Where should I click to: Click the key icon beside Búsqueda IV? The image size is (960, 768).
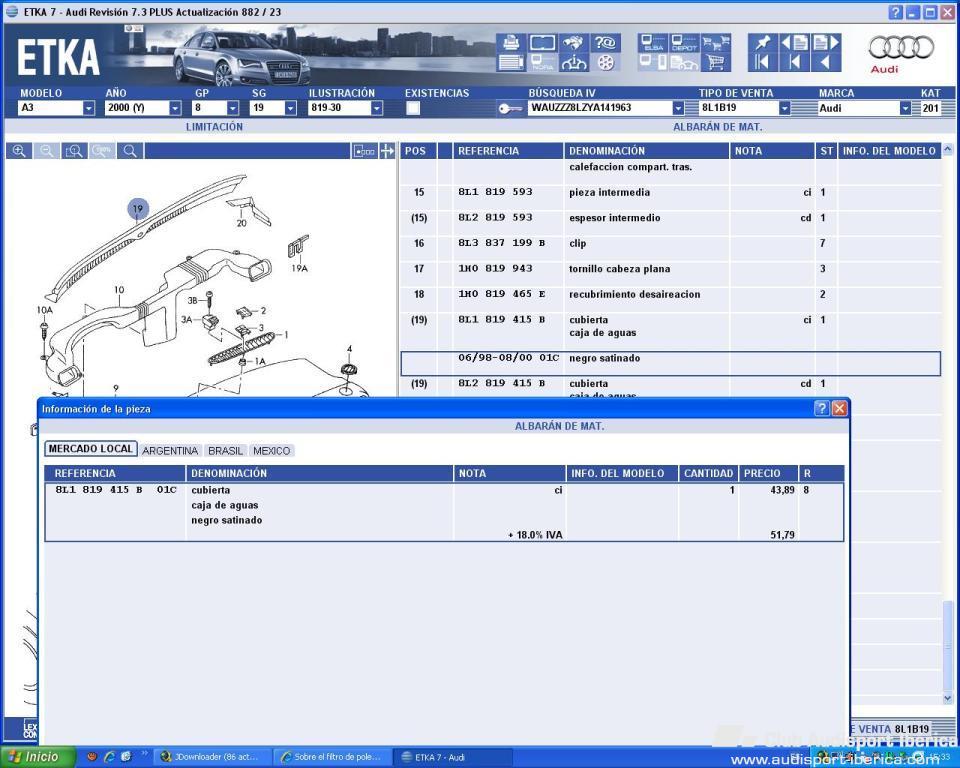[510, 108]
